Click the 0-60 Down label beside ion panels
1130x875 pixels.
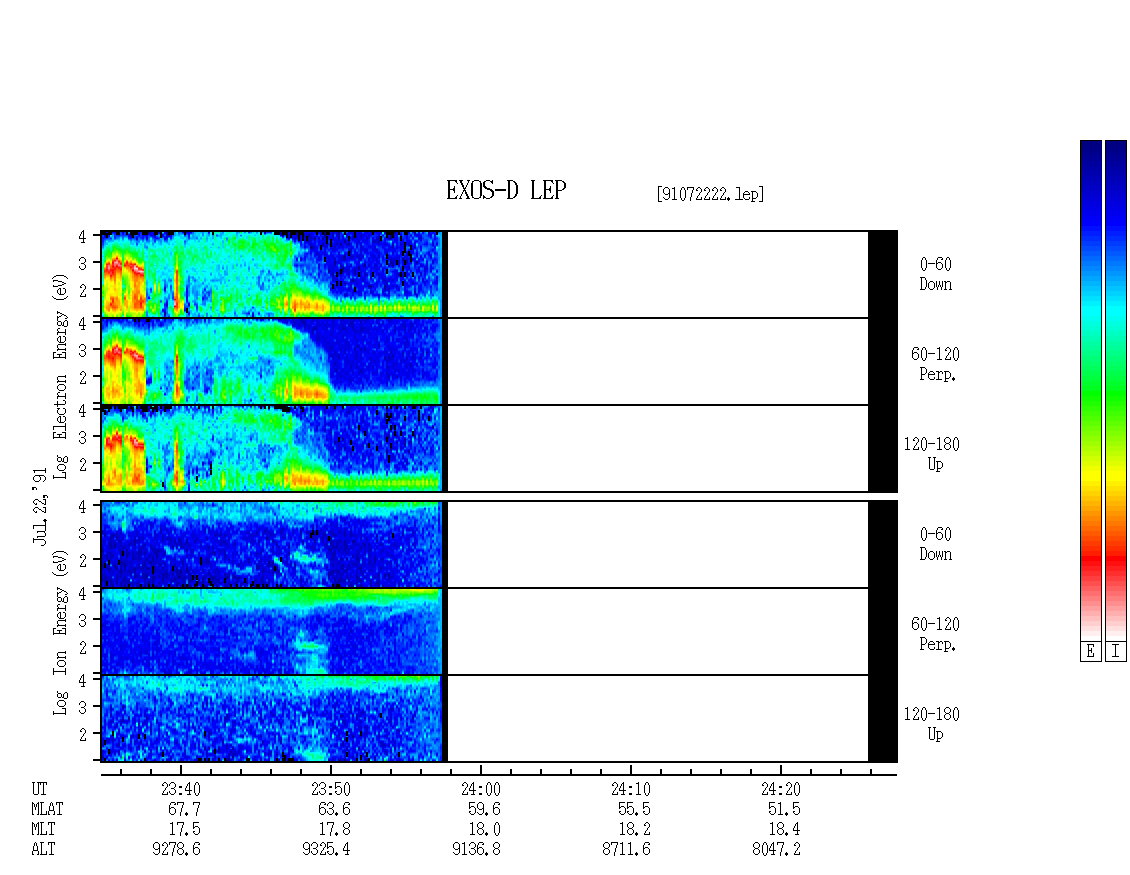(x=935, y=544)
